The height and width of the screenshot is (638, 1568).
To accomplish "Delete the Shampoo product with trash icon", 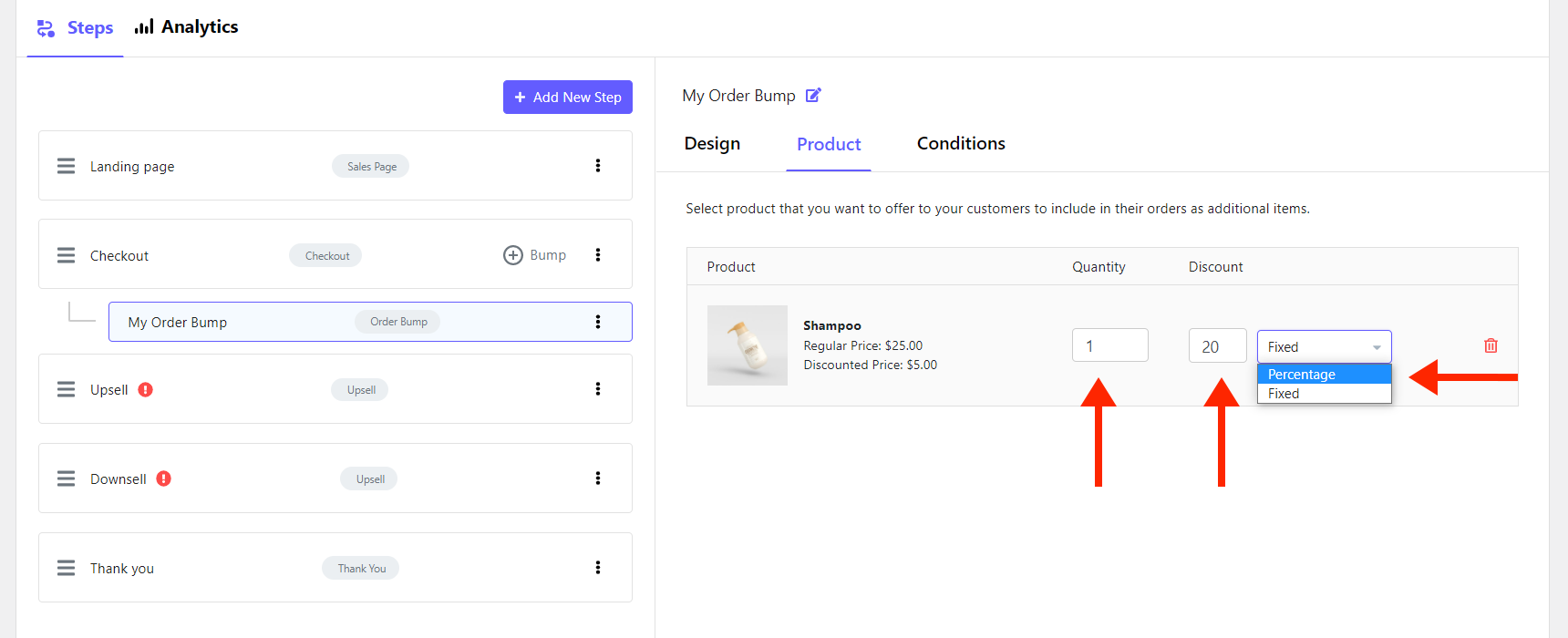I will tap(1491, 345).
